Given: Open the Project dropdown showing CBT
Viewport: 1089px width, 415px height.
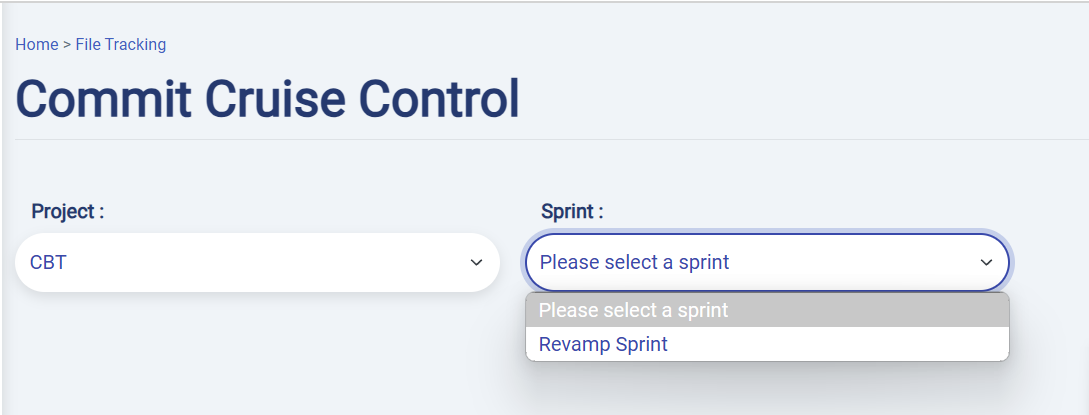Looking at the screenshot, I should click(257, 263).
